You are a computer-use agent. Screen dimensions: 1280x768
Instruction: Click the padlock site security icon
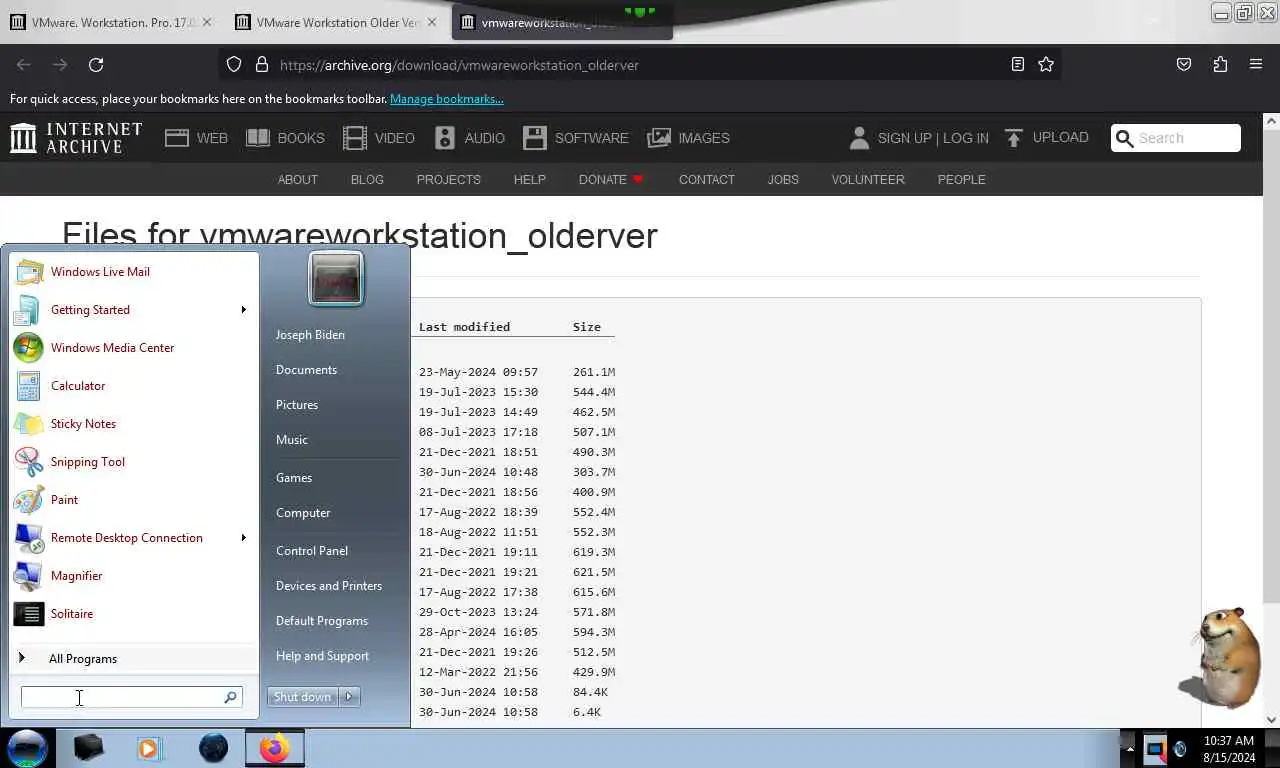coord(262,65)
